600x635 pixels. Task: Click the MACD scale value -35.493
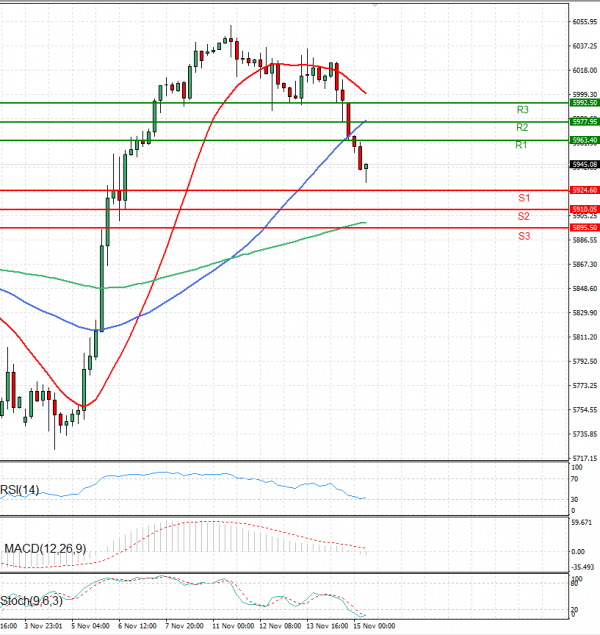[583, 567]
